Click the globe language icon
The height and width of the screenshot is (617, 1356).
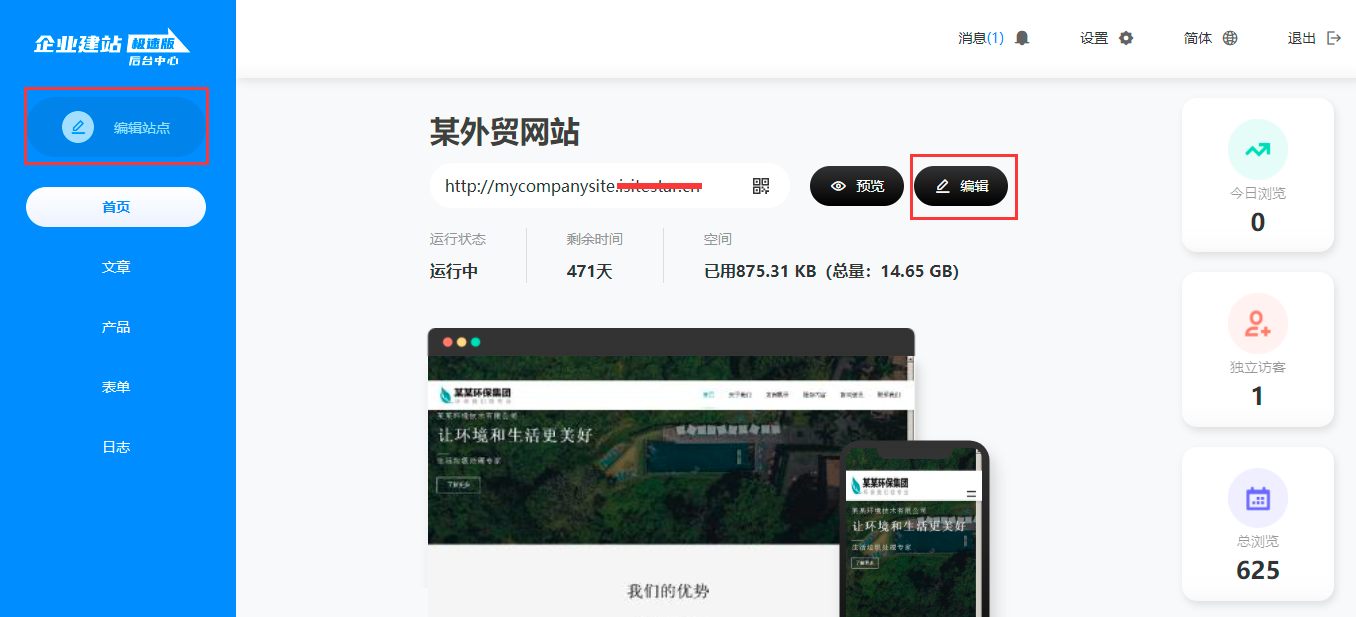tap(1230, 38)
